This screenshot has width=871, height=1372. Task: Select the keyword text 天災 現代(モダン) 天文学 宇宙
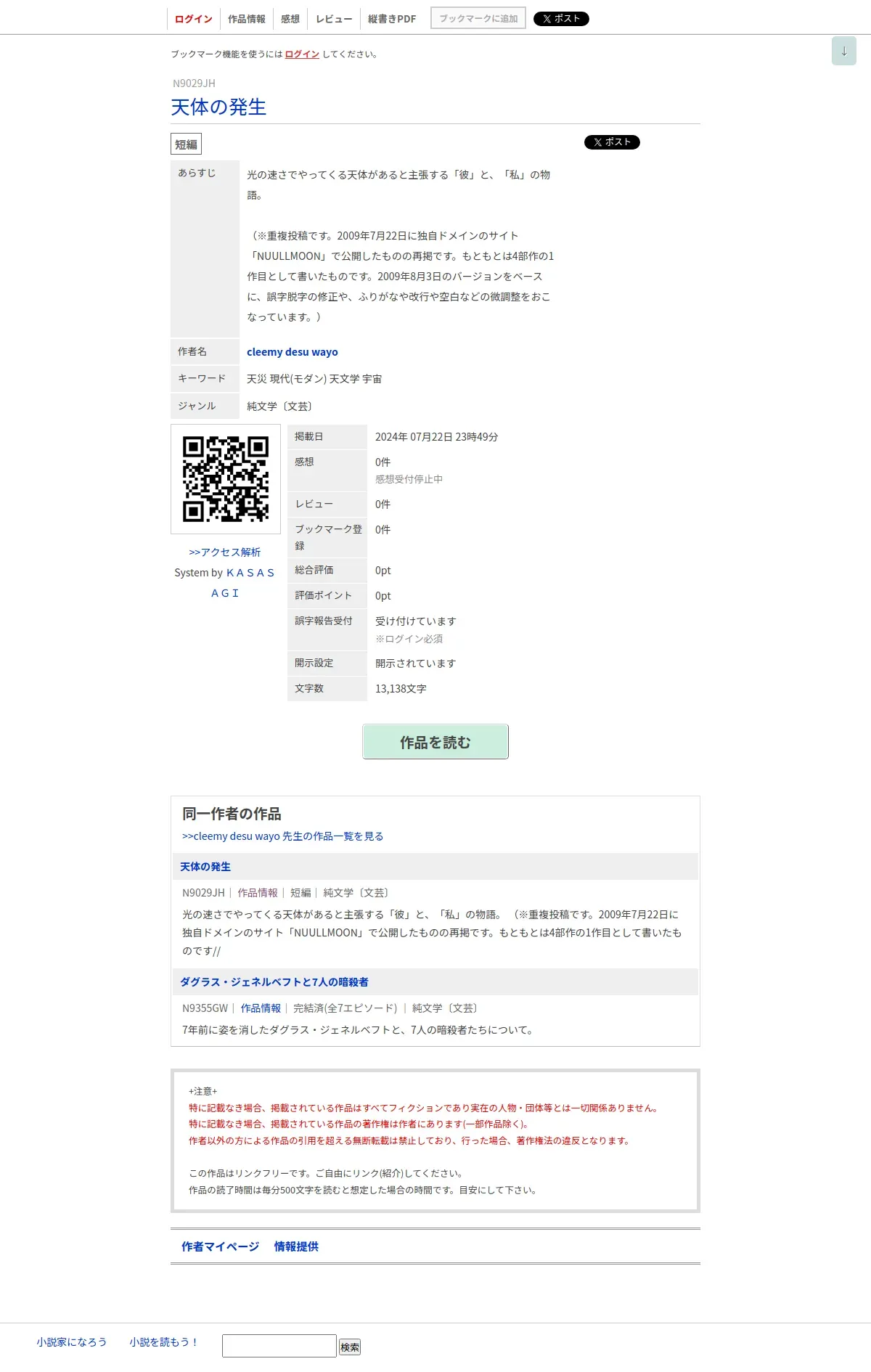(314, 379)
